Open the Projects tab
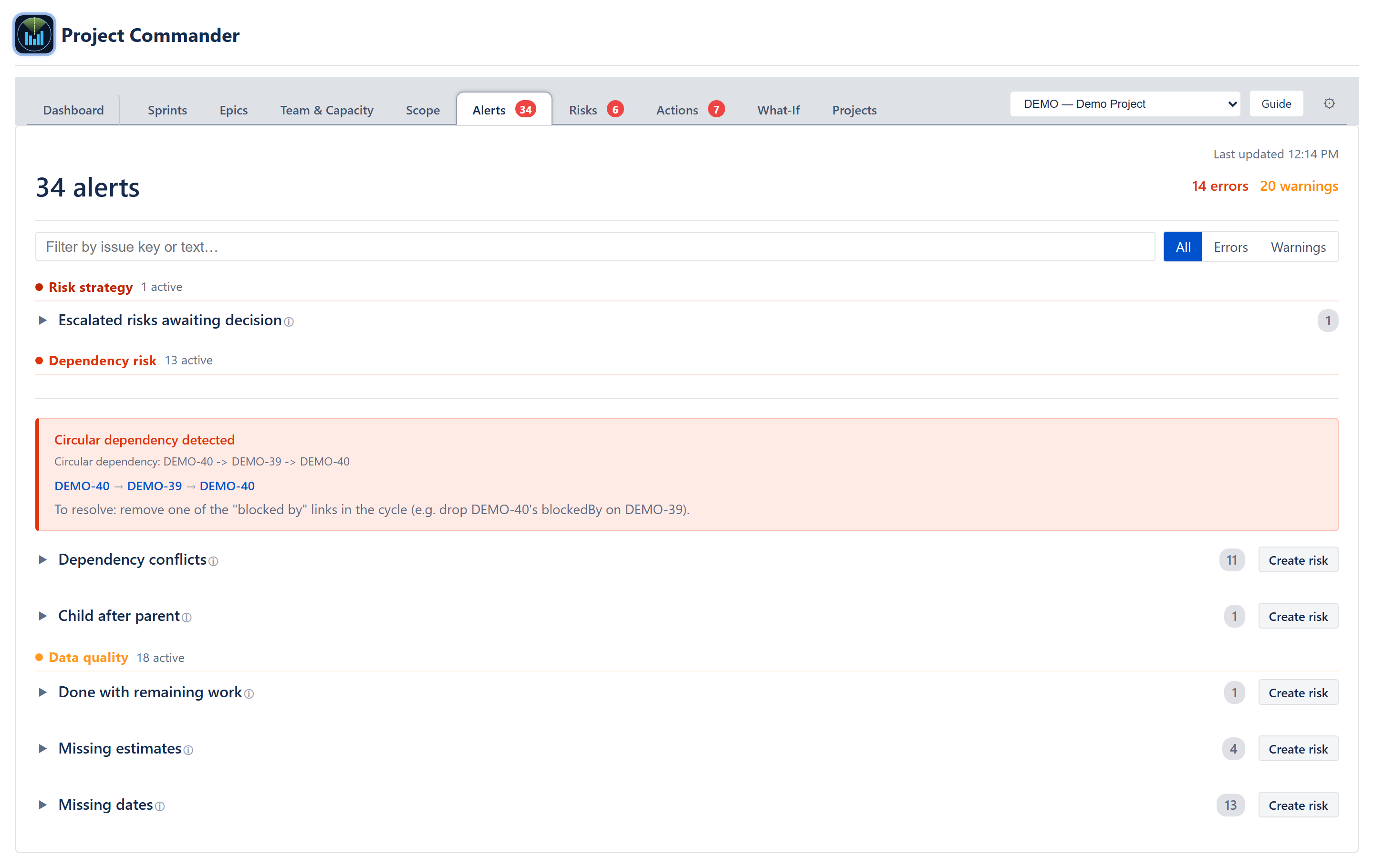 coord(854,110)
